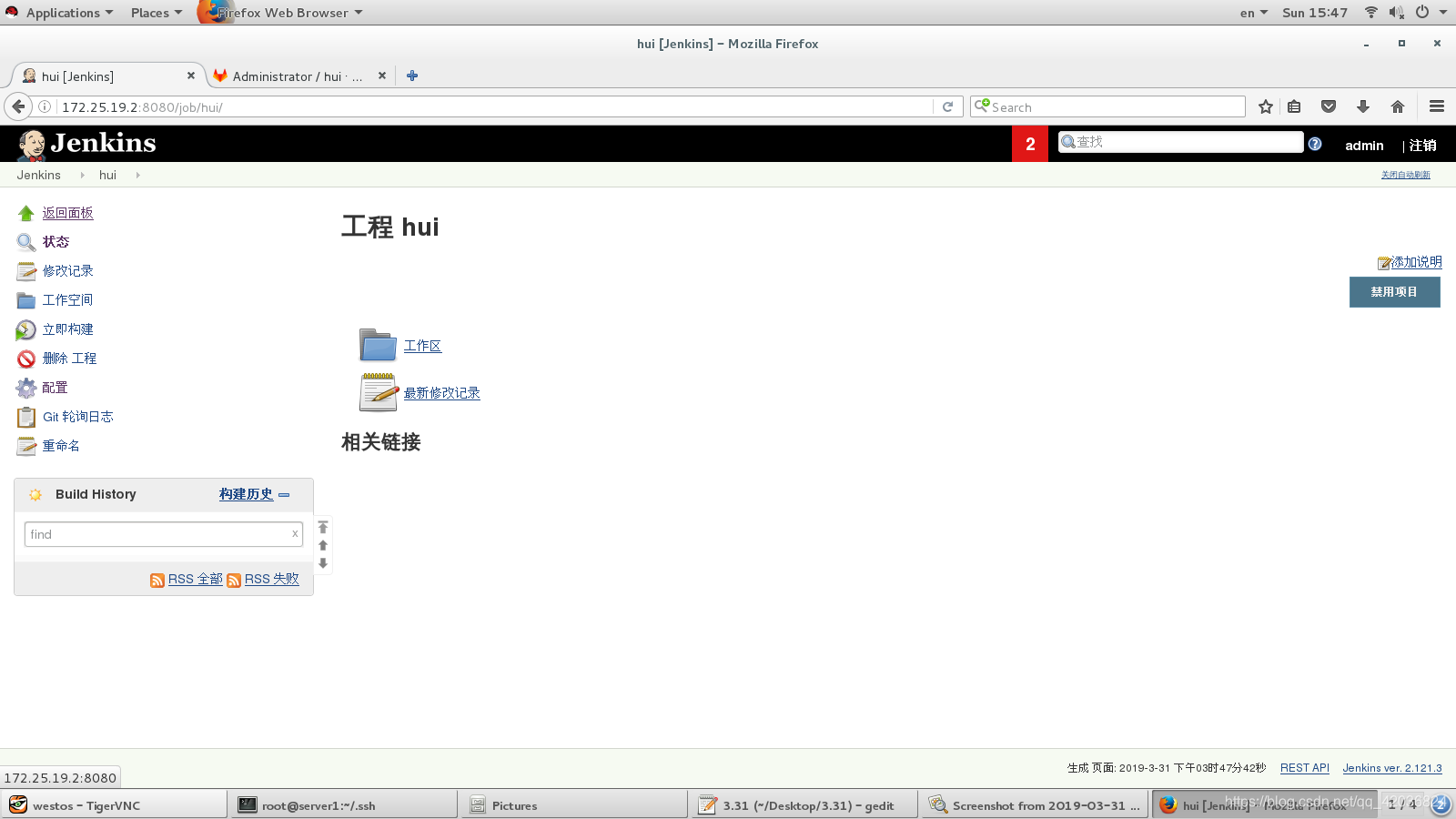Click the build-now clock icon

pyautogui.click(x=25, y=329)
